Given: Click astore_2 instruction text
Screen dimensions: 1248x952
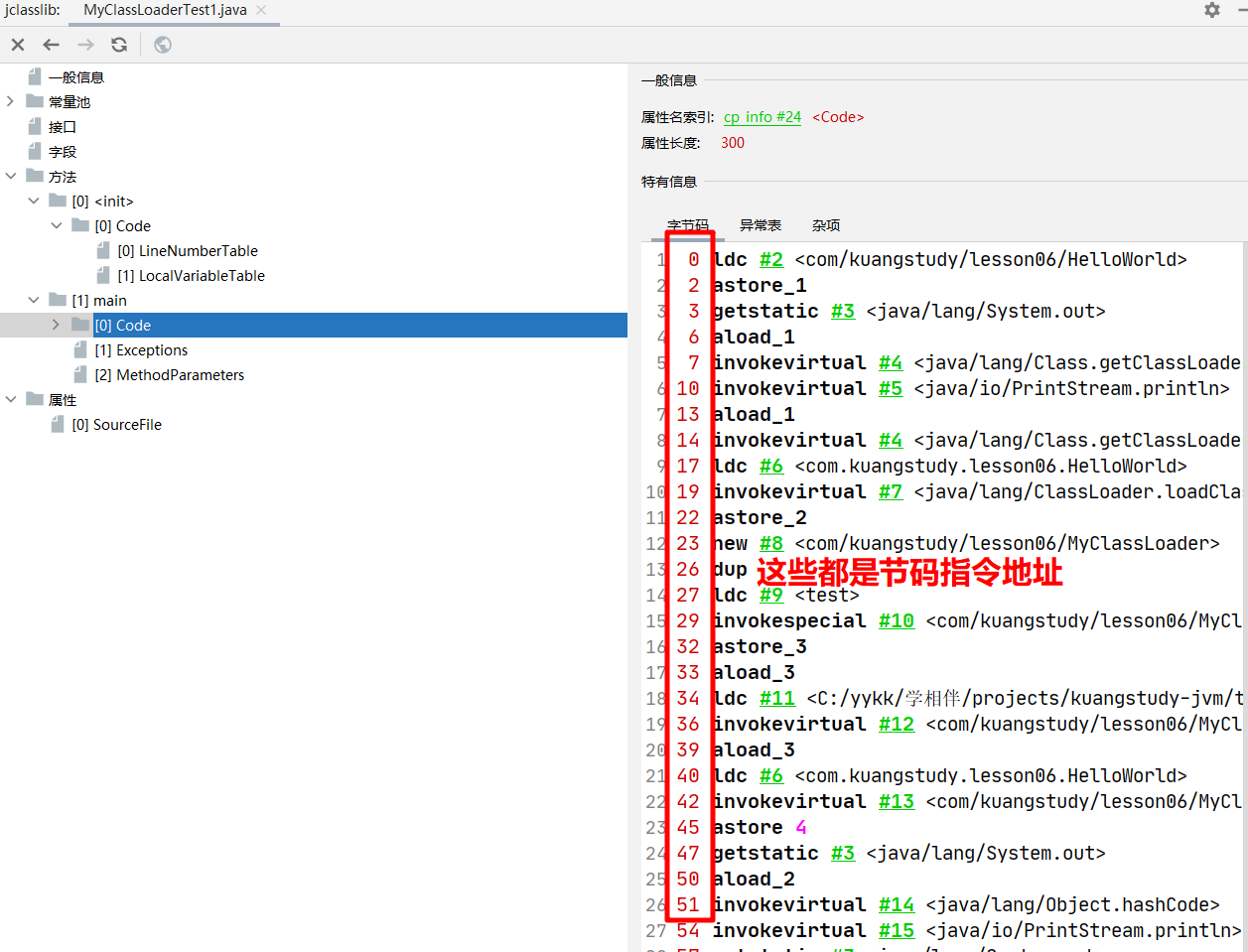Looking at the screenshot, I should (x=760, y=517).
